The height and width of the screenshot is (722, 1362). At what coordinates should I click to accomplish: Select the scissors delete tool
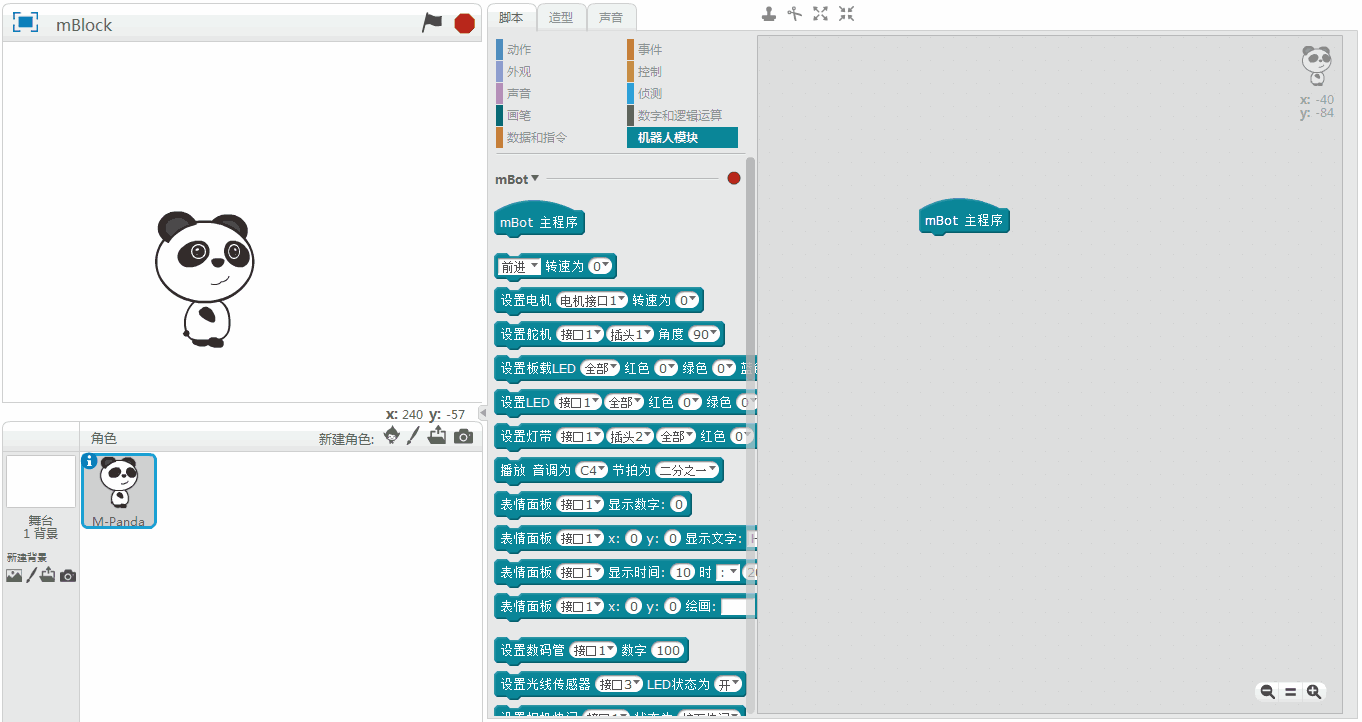click(794, 13)
